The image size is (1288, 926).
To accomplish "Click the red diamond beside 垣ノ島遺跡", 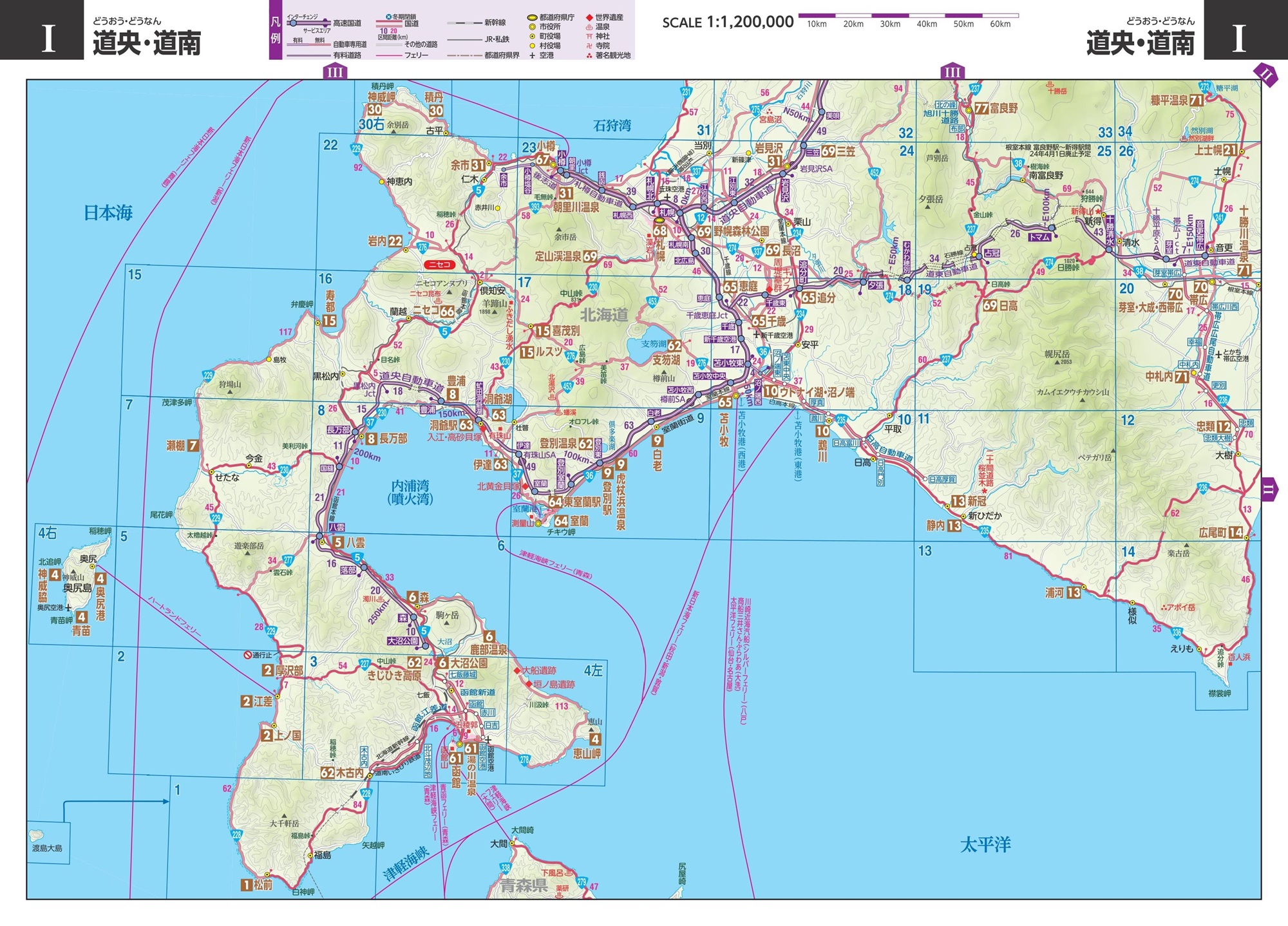I will [x=528, y=685].
